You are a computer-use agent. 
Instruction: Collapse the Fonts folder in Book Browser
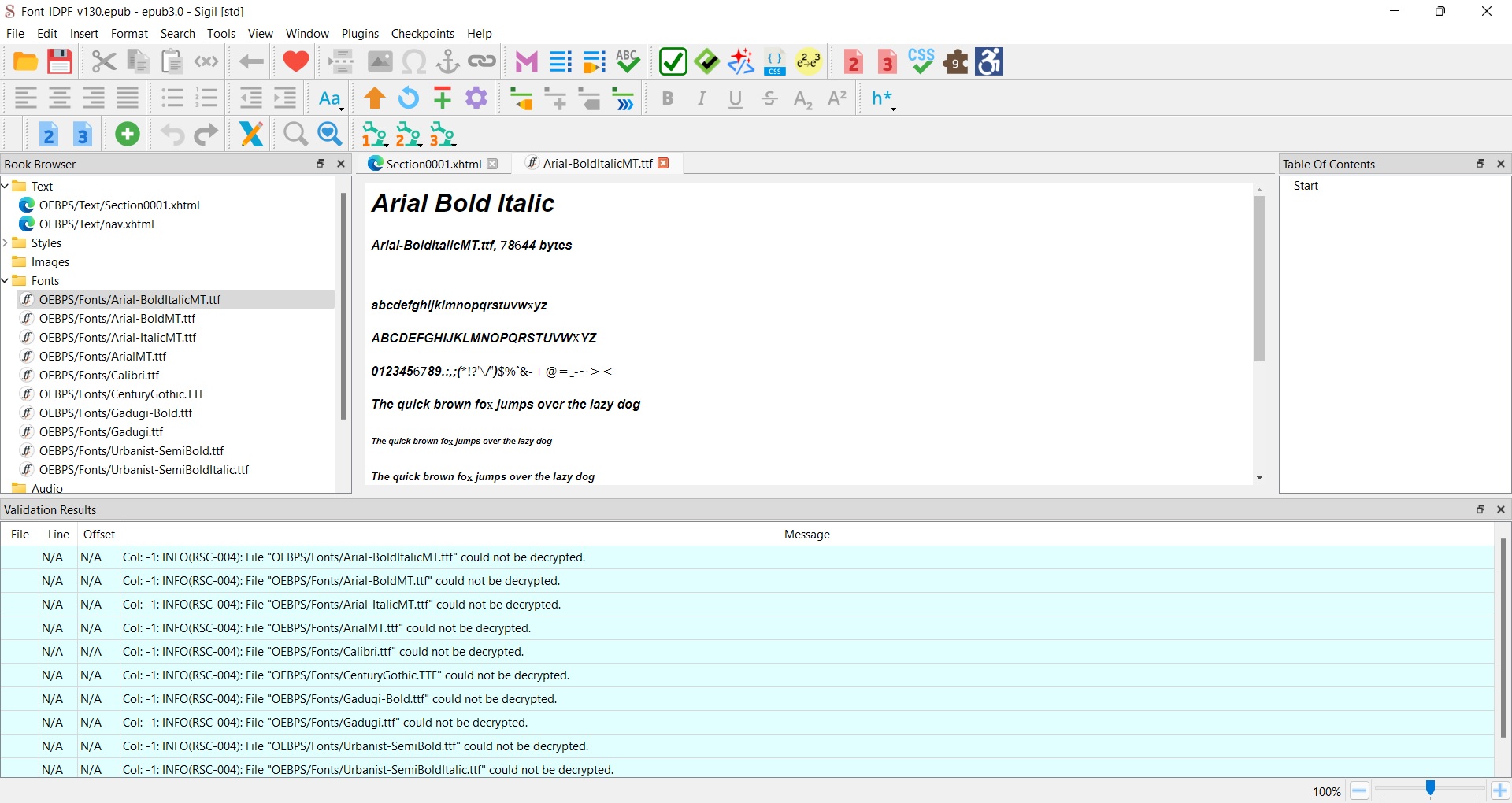click(6, 281)
